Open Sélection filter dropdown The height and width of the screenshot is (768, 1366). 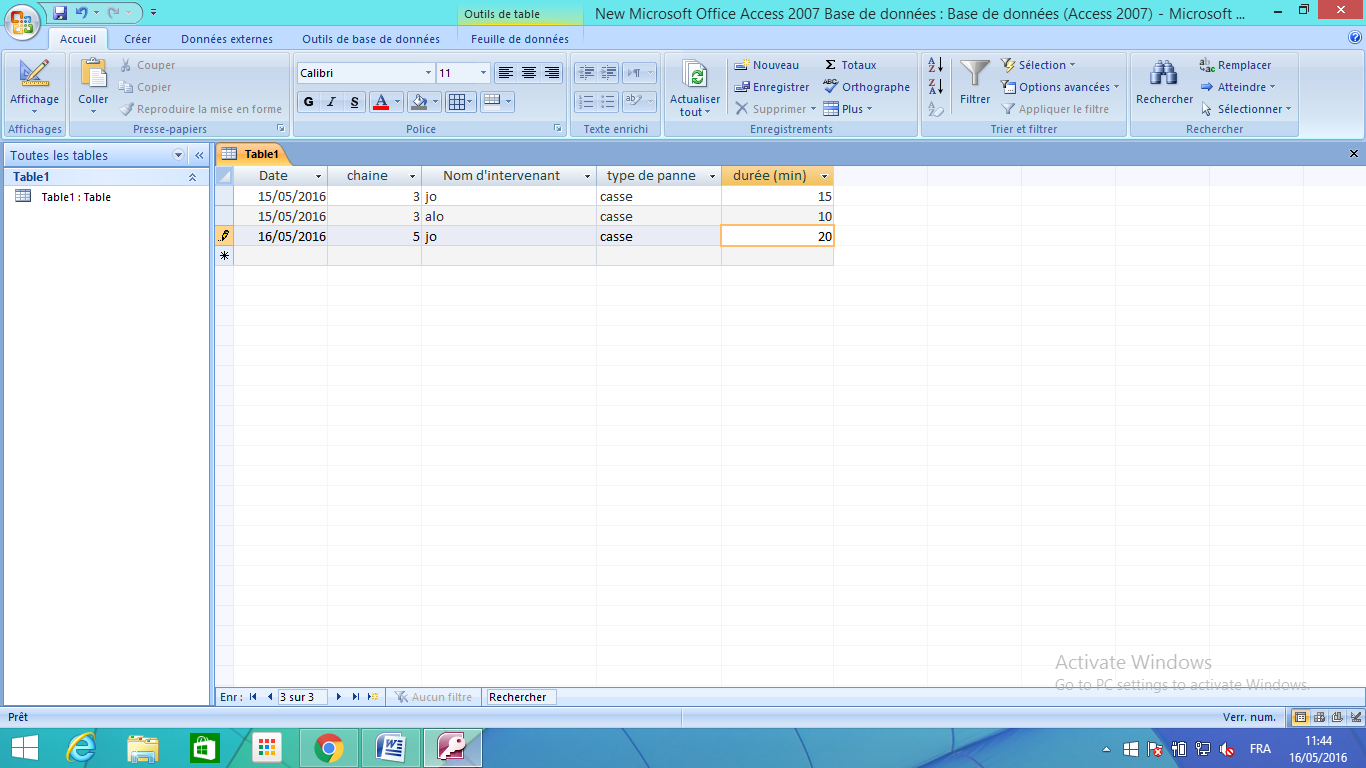pyautogui.click(x=1038, y=65)
